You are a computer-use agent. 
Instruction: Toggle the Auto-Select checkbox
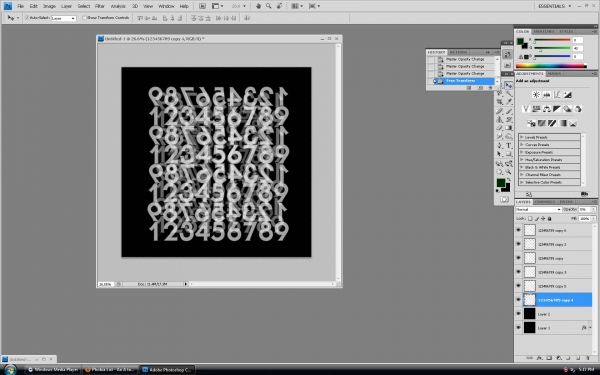[x=27, y=18]
